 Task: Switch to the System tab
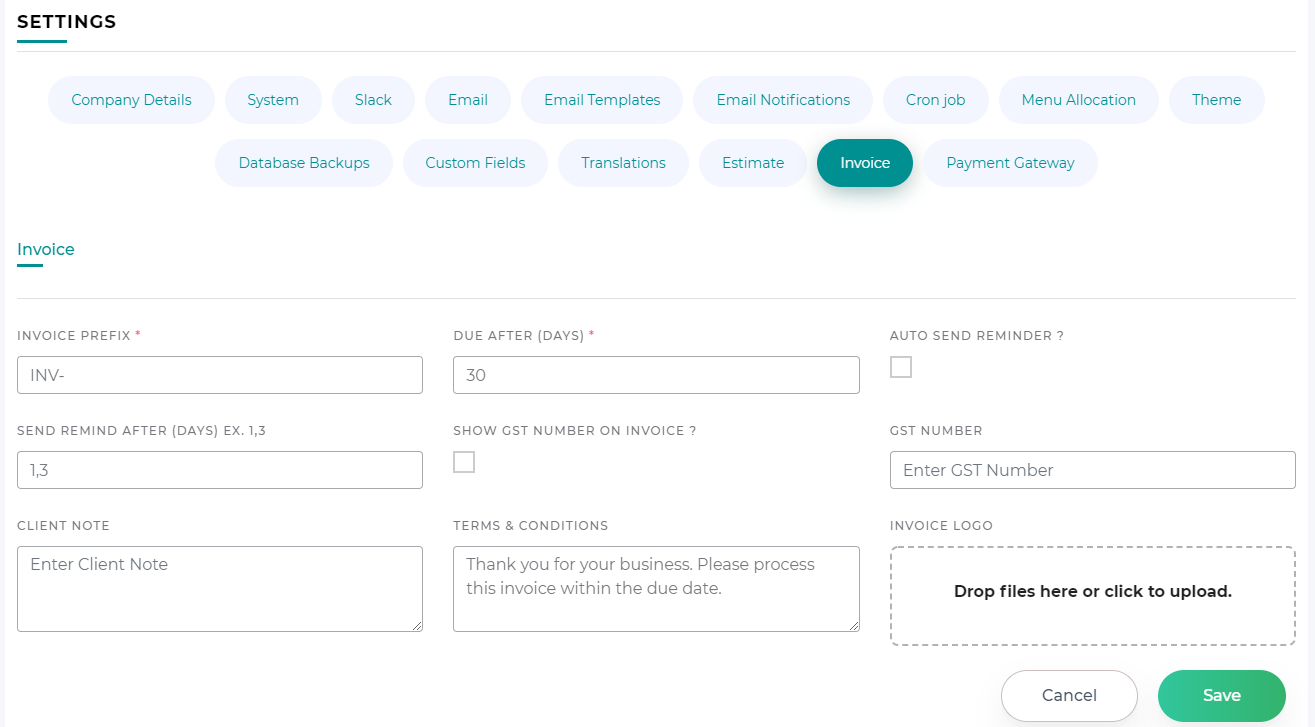coord(273,100)
